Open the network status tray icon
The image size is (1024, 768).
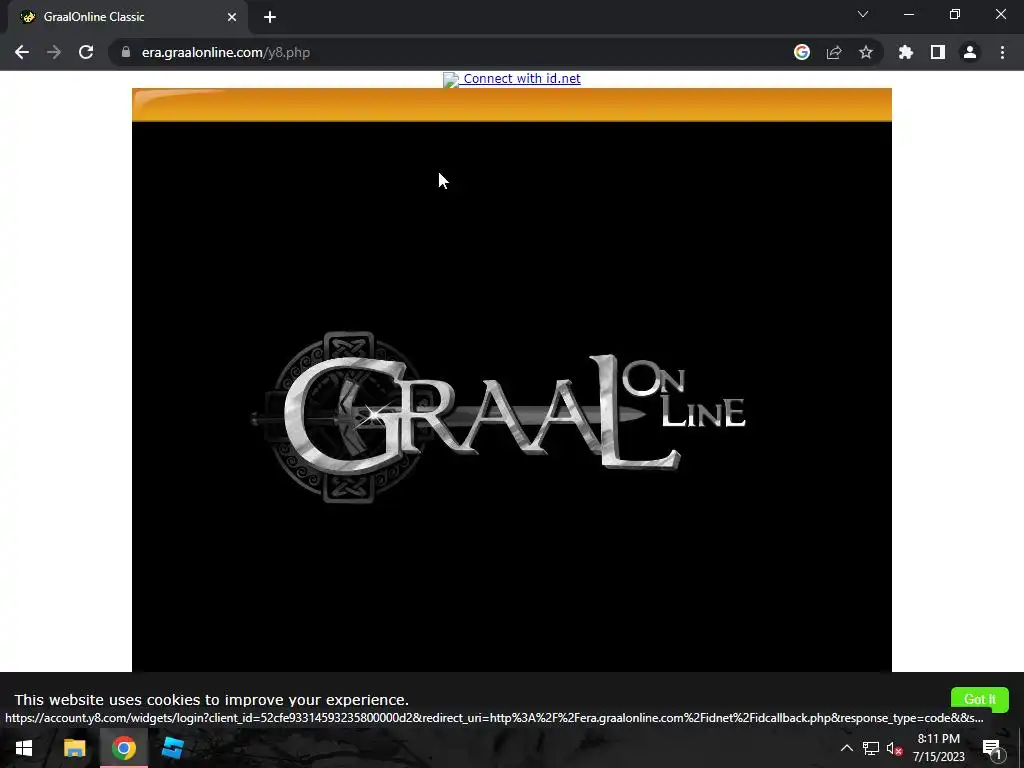(871, 748)
